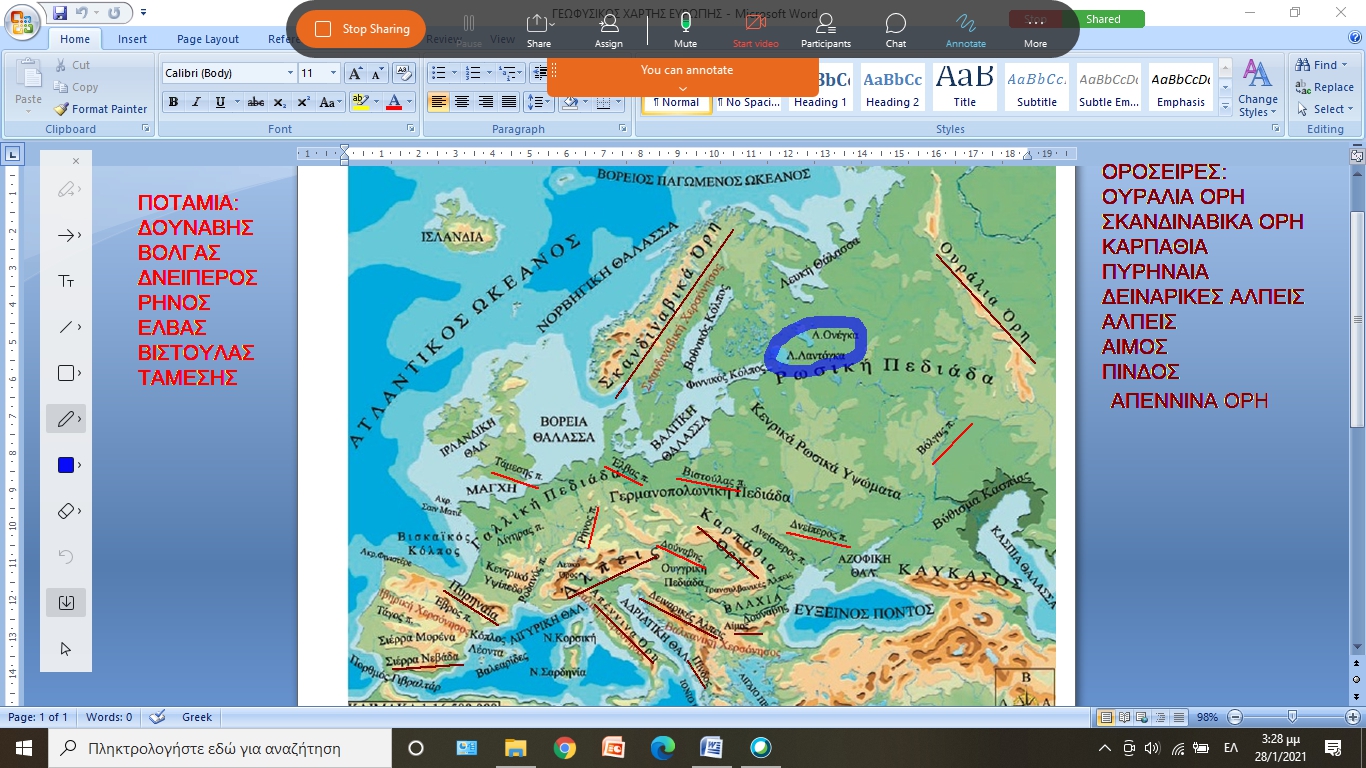Save document from Quick Access toolbar
1366x768 pixels.
coord(59,13)
